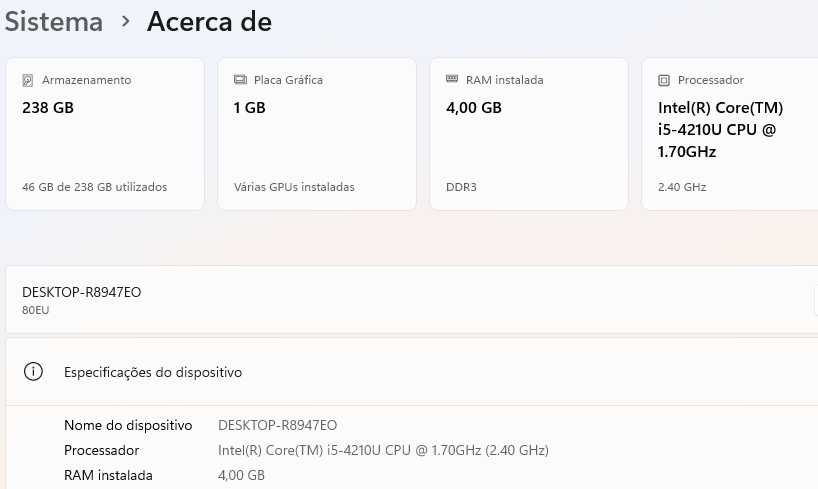
Task: Click the 80EU model label
Action: [x=36, y=310]
